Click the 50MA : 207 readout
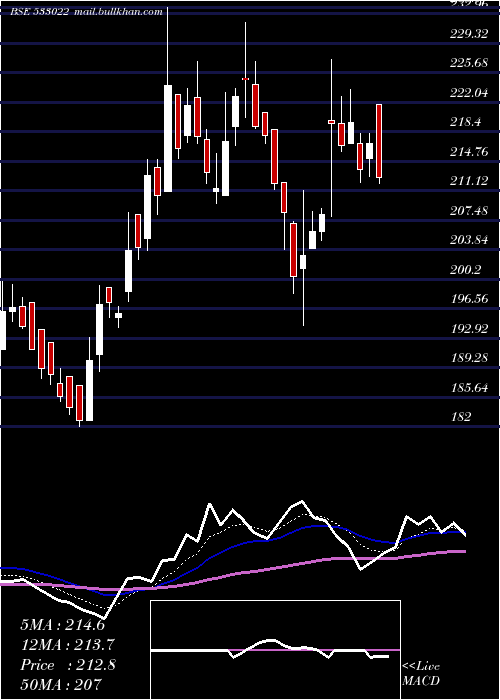Viewport: 500px width, 700px height. click(61, 684)
